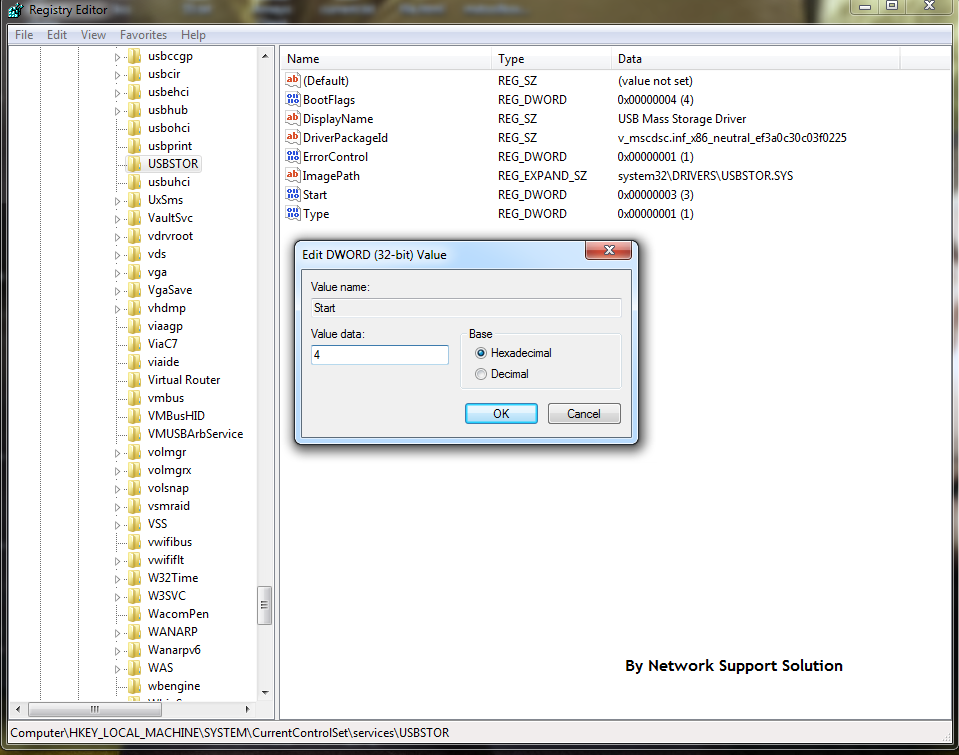The width and height of the screenshot is (959, 755).
Task: Click inside the Value data field
Action: pyautogui.click(x=379, y=355)
